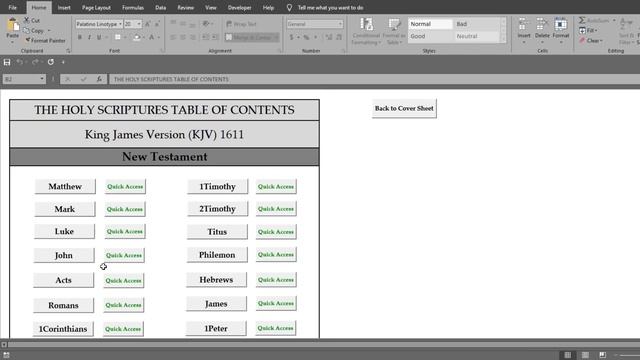
Task: Click Quick Access beside Titus
Action: (x=276, y=231)
